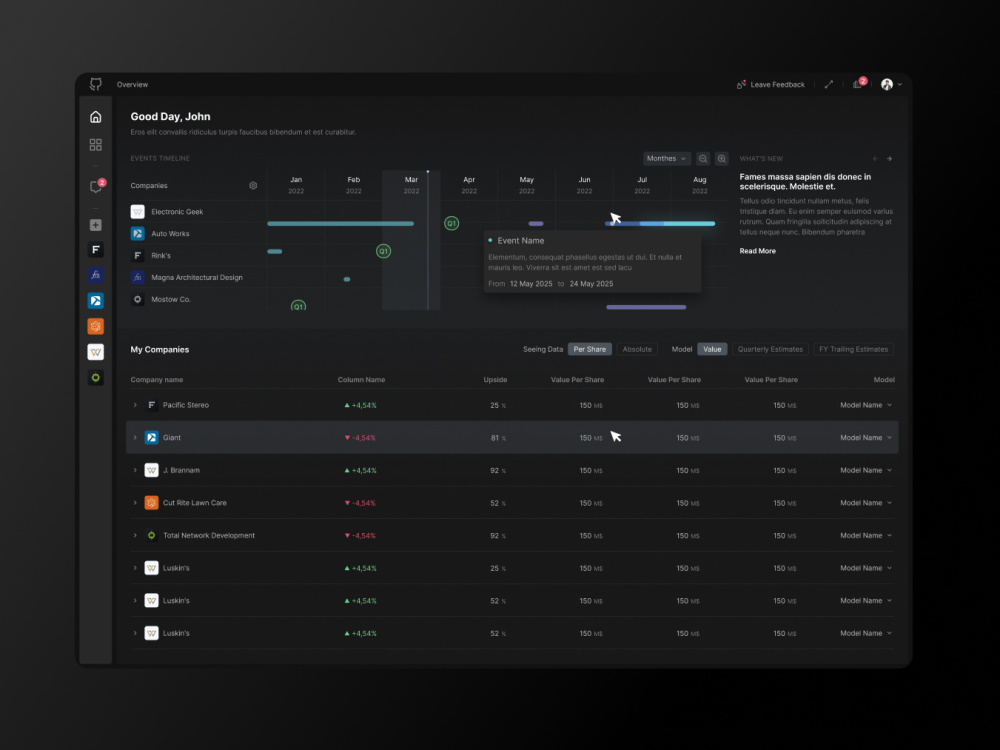Sort by Upside column header
Image resolution: width=1000 pixels, height=750 pixels.
(495, 379)
